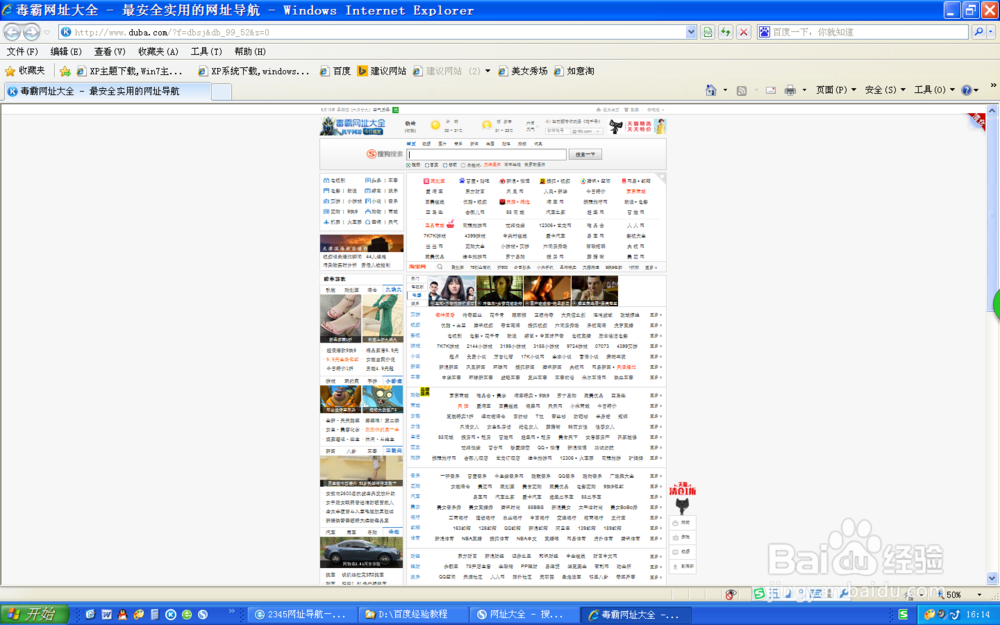
Task: Click the green Refresh arrows icon
Action: tap(725, 32)
